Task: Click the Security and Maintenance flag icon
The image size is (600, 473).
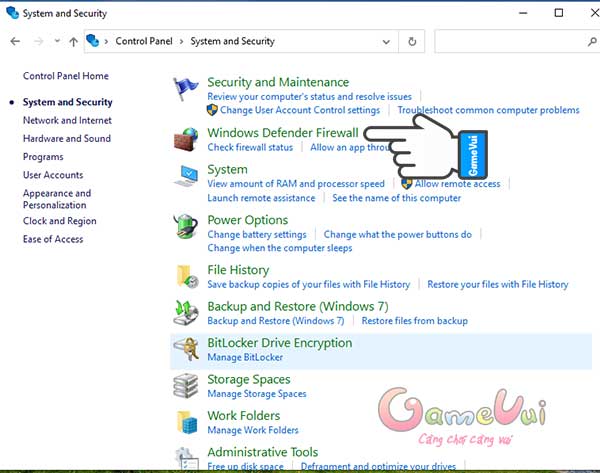Action: click(x=186, y=89)
